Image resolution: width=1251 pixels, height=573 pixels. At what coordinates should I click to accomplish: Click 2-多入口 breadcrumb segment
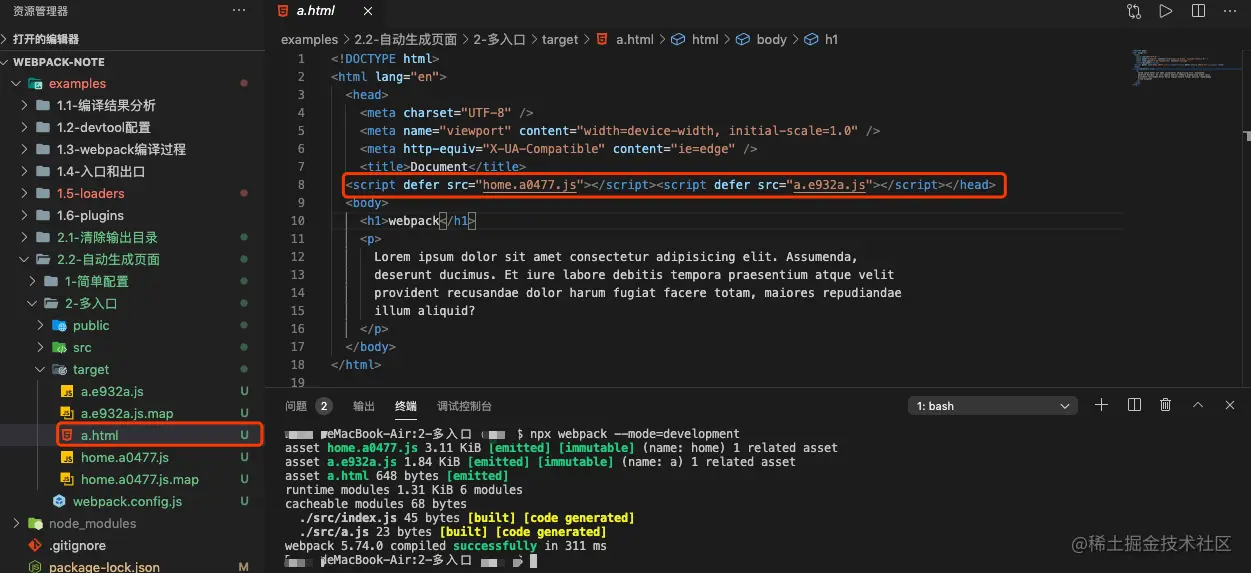click(x=499, y=39)
